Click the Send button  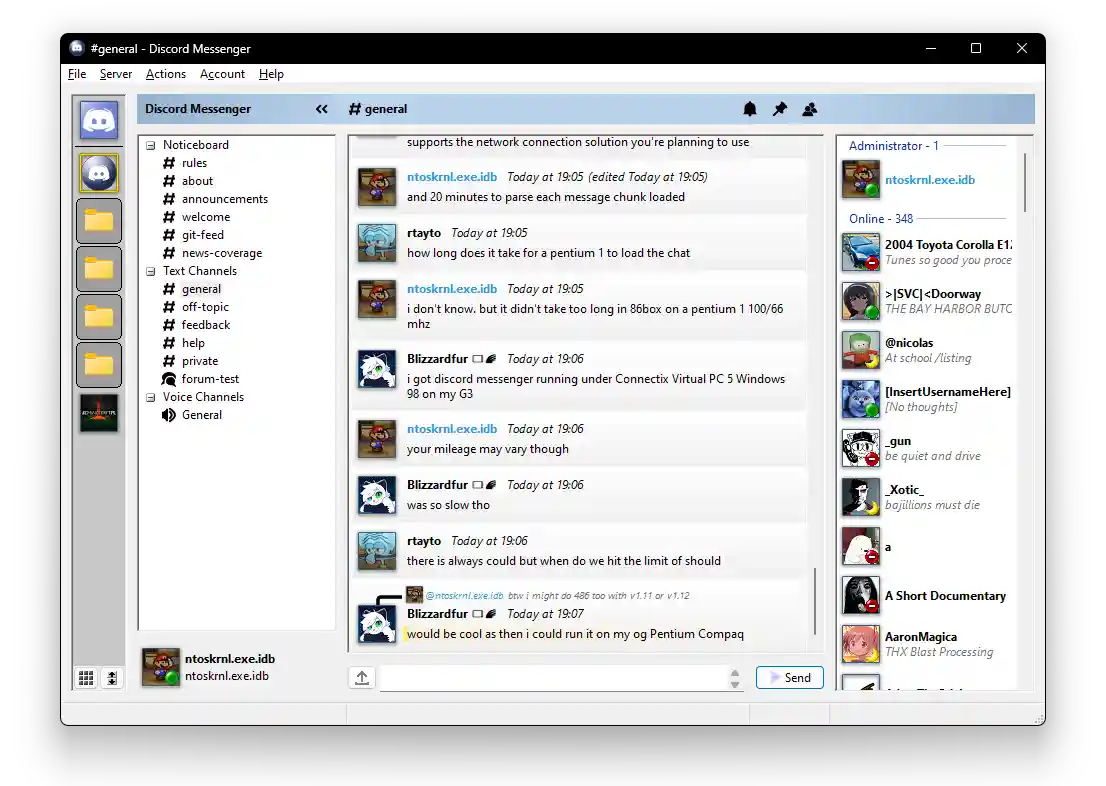pyautogui.click(x=789, y=677)
